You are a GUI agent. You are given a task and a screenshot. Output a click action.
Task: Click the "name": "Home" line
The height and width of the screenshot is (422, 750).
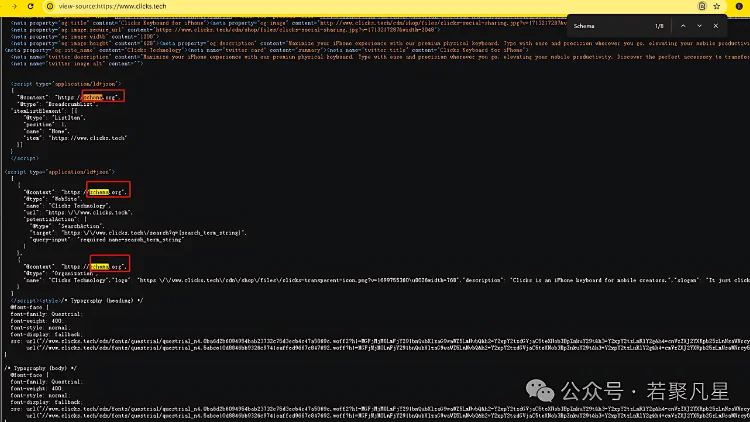pyautogui.click(x=46, y=131)
